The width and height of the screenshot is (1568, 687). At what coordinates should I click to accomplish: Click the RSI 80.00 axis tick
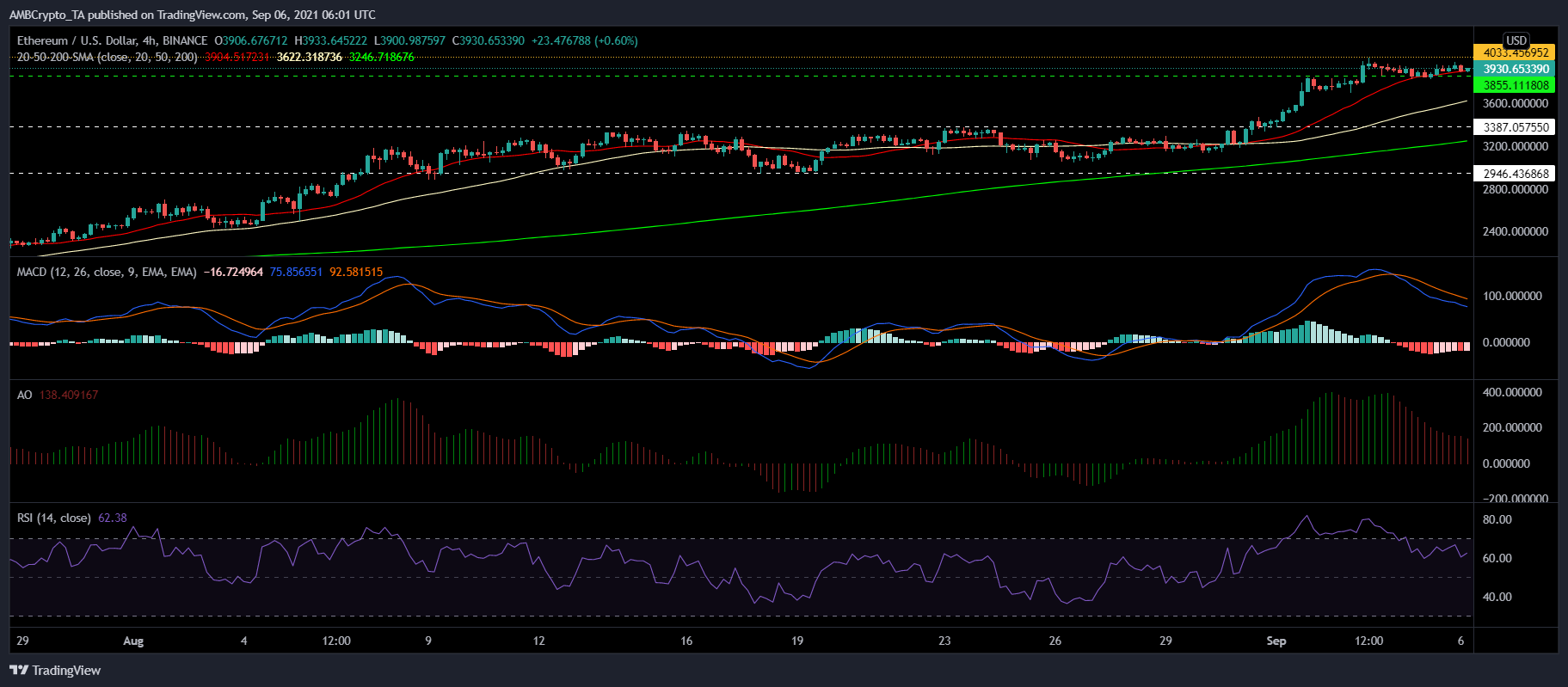point(1497,519)
